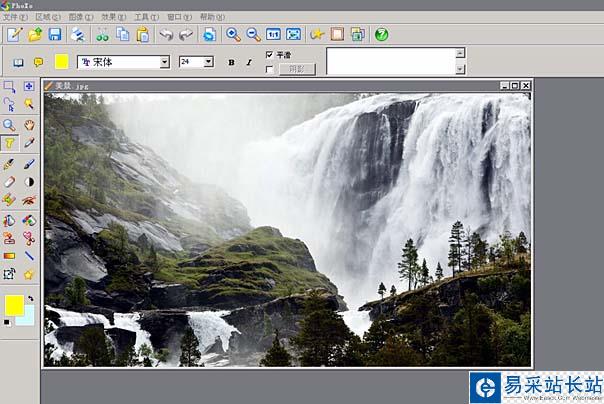This screenshot has width=604, height=404.
Task: Select the Magic Wand tool
Action: (29, 104)
